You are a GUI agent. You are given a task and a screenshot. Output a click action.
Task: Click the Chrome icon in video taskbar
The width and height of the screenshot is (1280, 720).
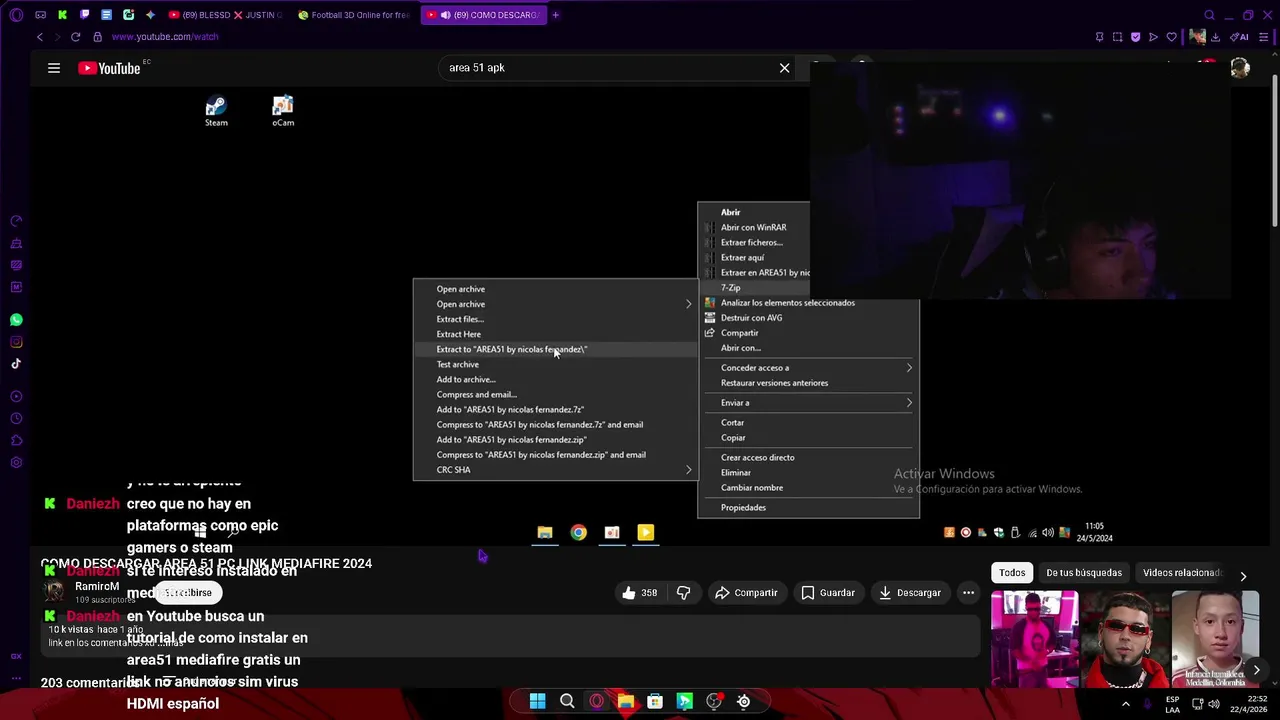[578, 533]
